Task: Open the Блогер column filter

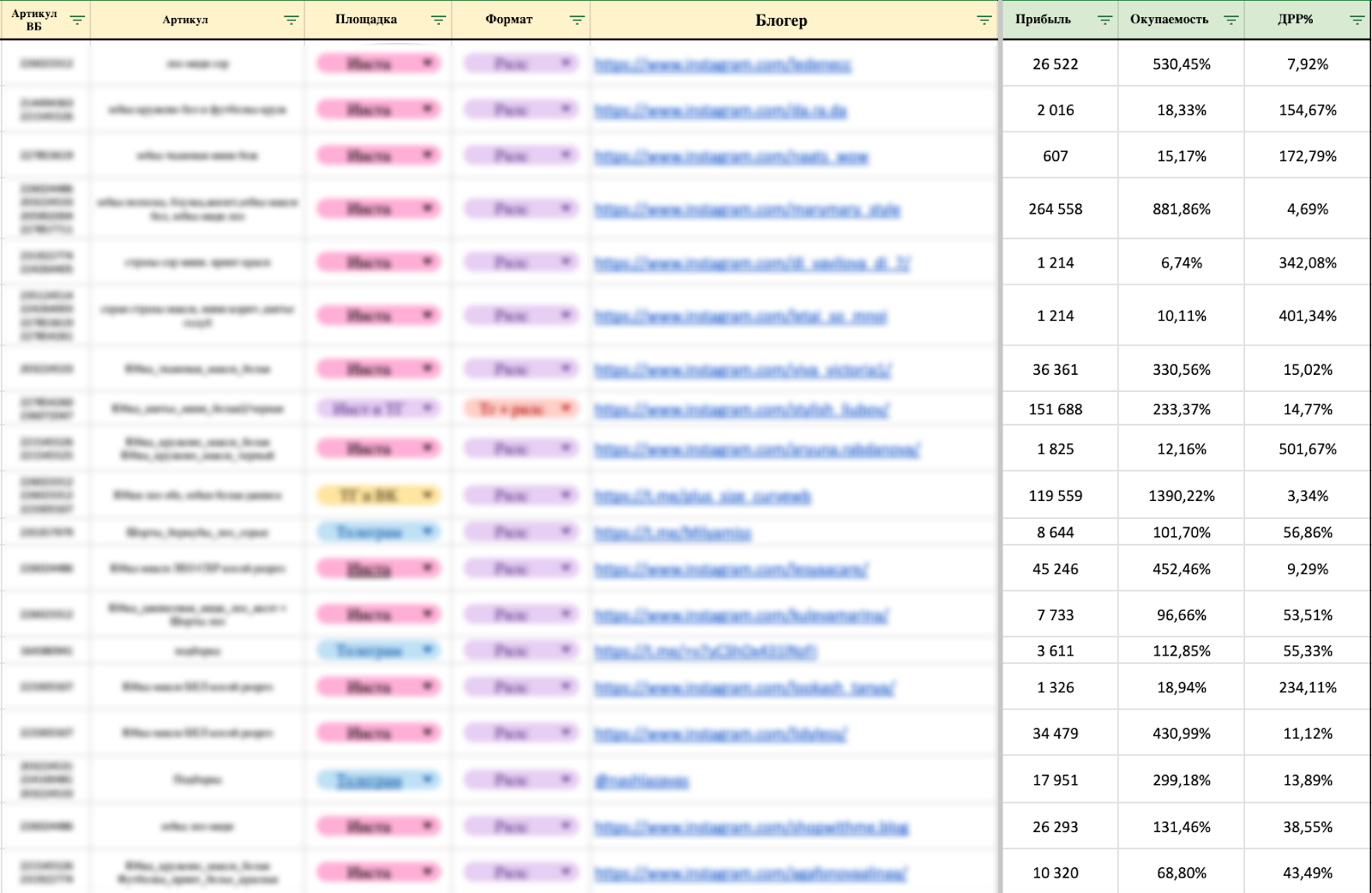Action: point(984,20)
